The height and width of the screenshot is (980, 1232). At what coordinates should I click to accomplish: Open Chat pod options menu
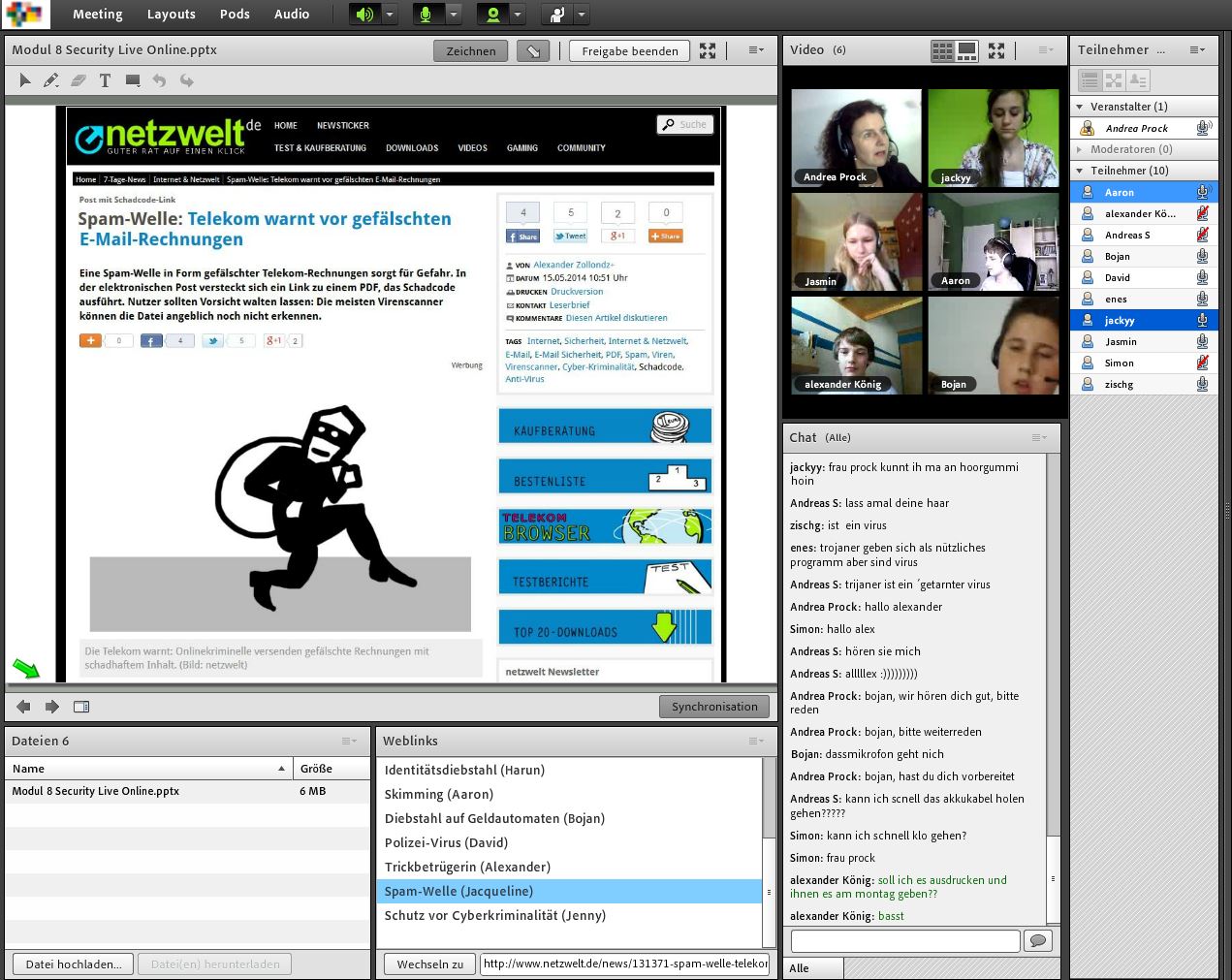(1040, 438)
